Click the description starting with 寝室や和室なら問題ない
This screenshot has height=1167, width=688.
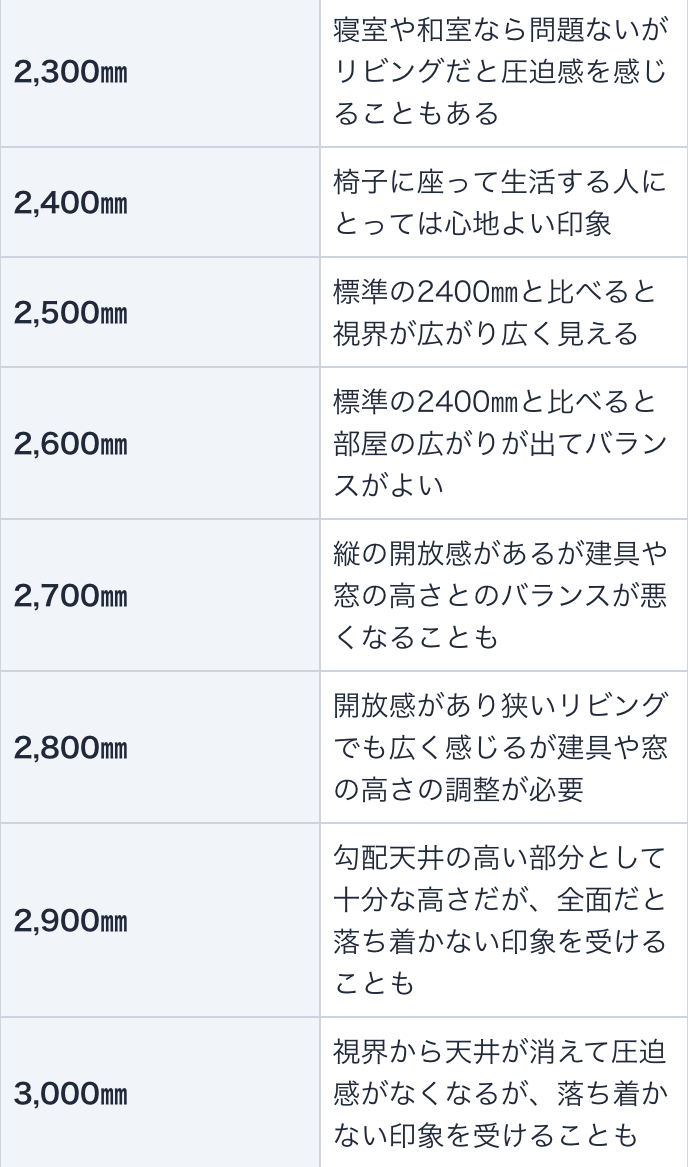[x=499, y=72]
